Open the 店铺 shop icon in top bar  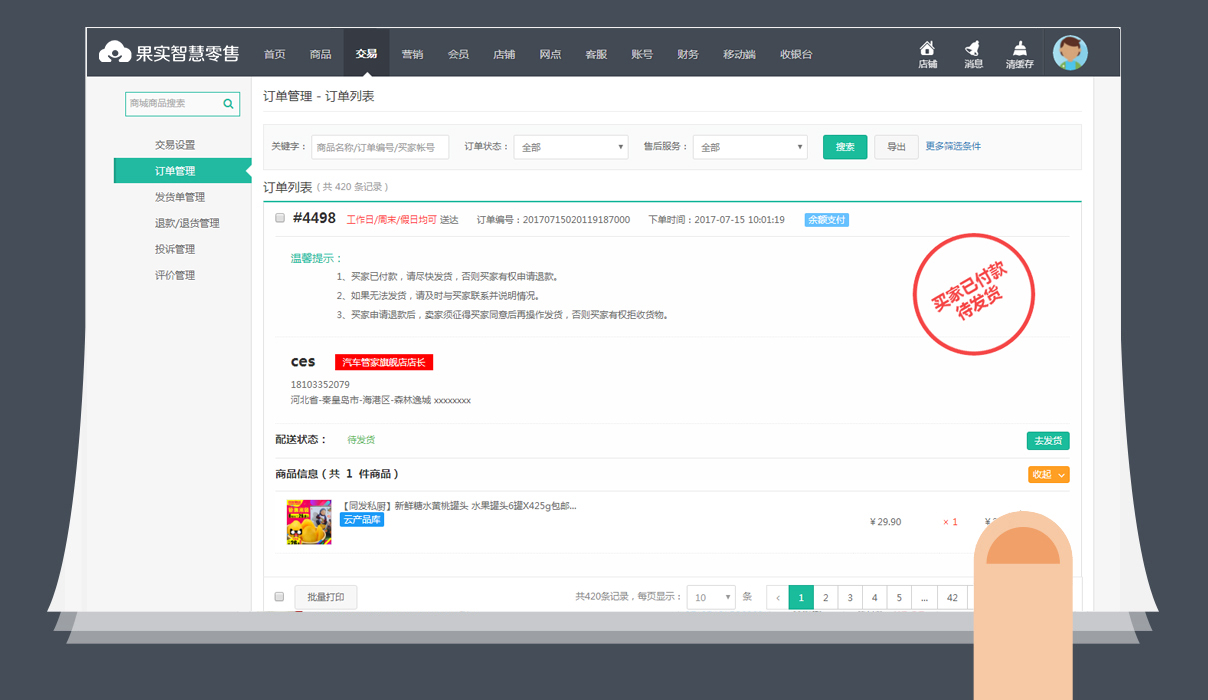(928, 52)
